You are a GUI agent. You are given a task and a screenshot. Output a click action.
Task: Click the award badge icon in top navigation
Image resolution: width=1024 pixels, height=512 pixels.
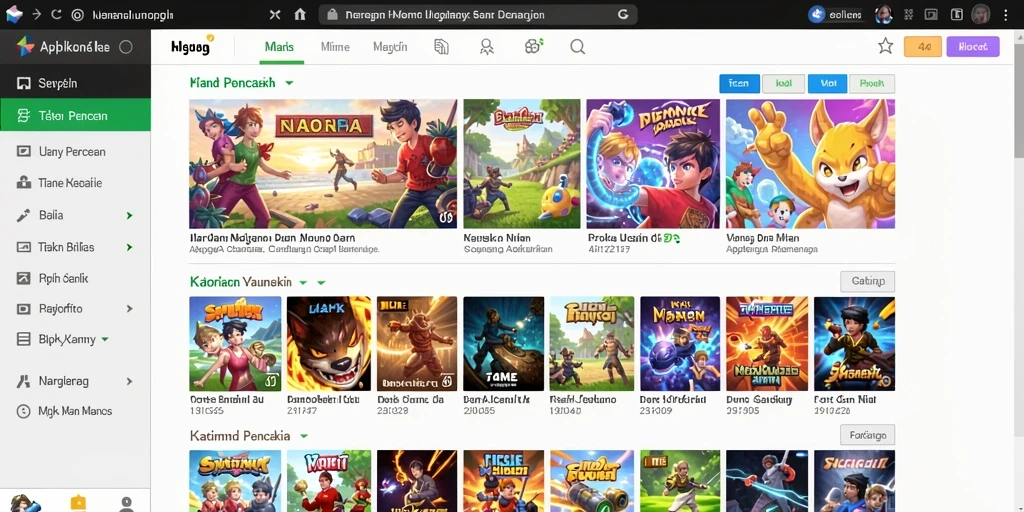487,46
